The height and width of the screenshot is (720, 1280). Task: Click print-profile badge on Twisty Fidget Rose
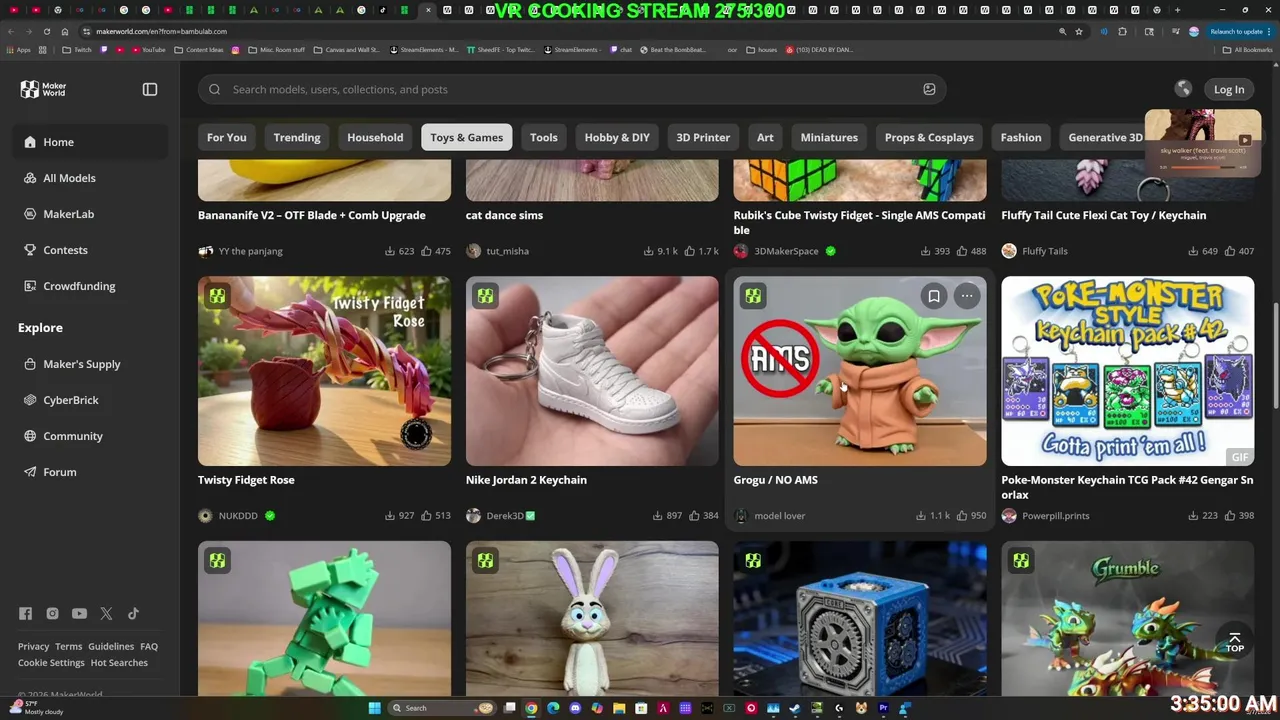click(x=217, y=296)
